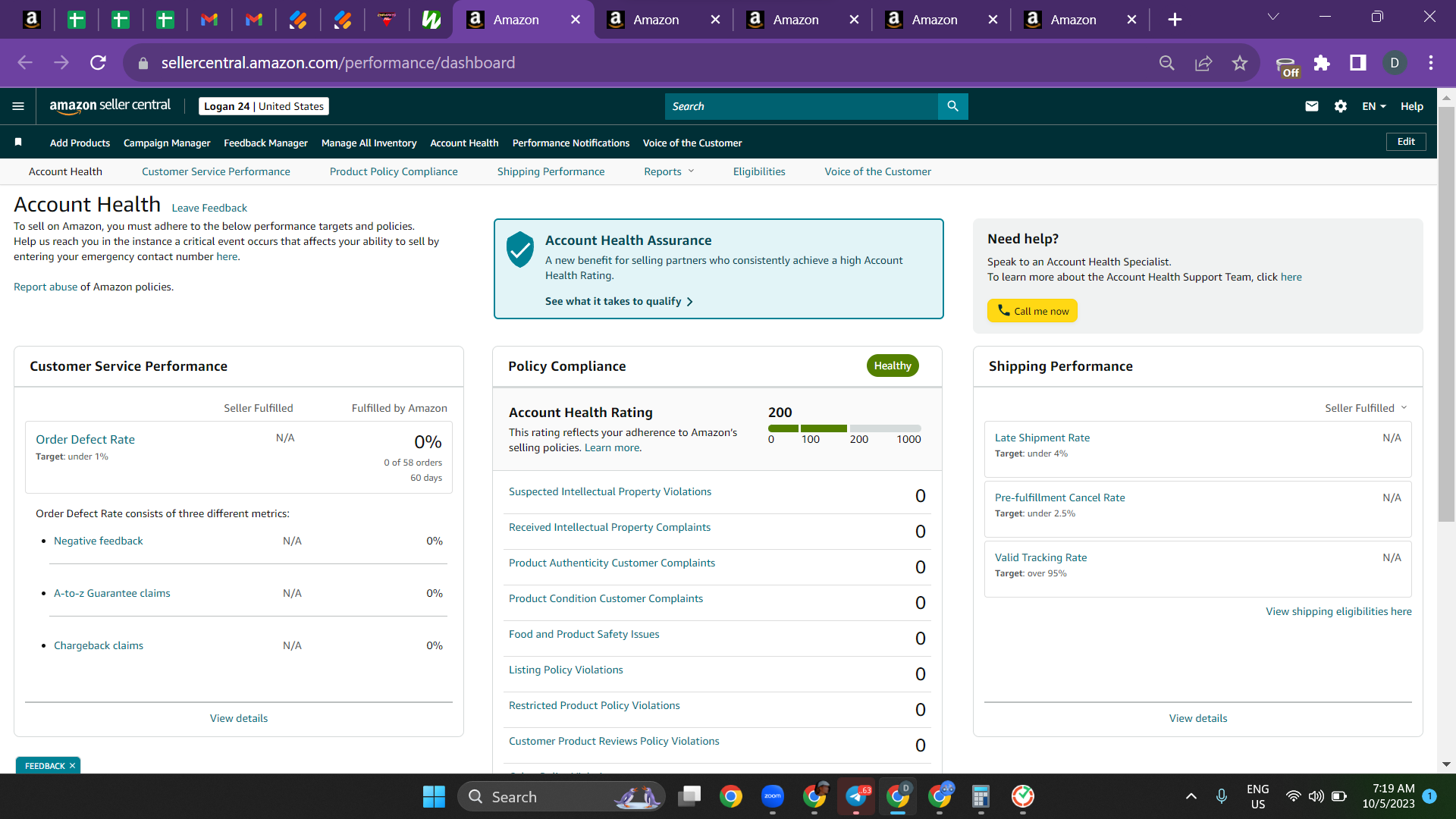Bookmark this page with the star icon
1456x819 pixels.
pos(1240,63)
